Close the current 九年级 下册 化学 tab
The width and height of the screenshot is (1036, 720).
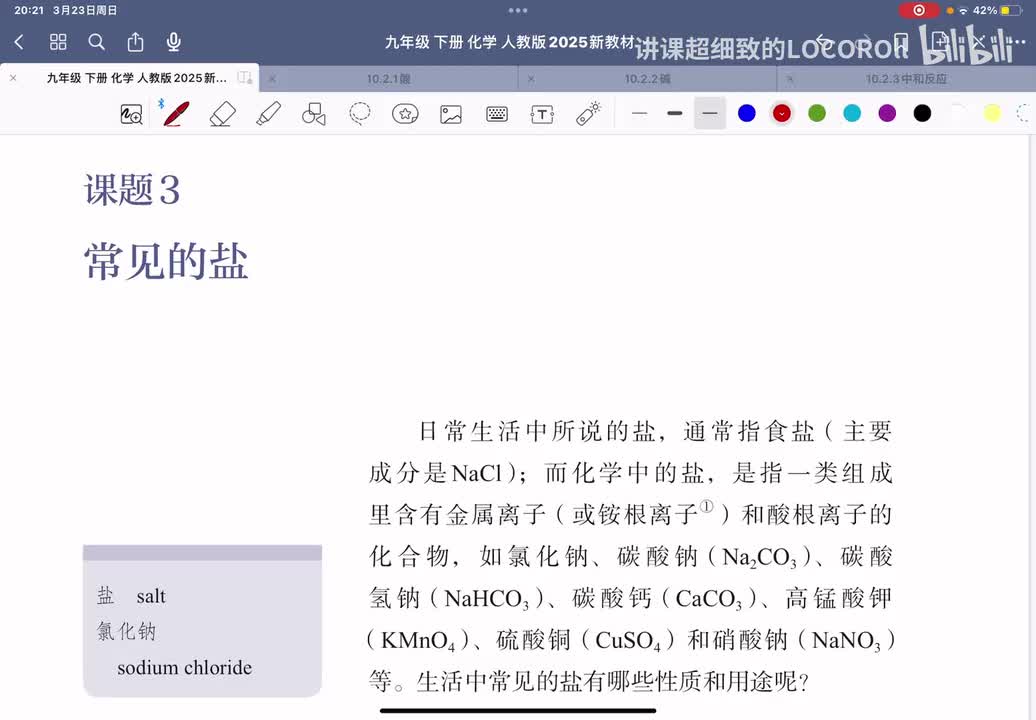[x=13, y=78]
